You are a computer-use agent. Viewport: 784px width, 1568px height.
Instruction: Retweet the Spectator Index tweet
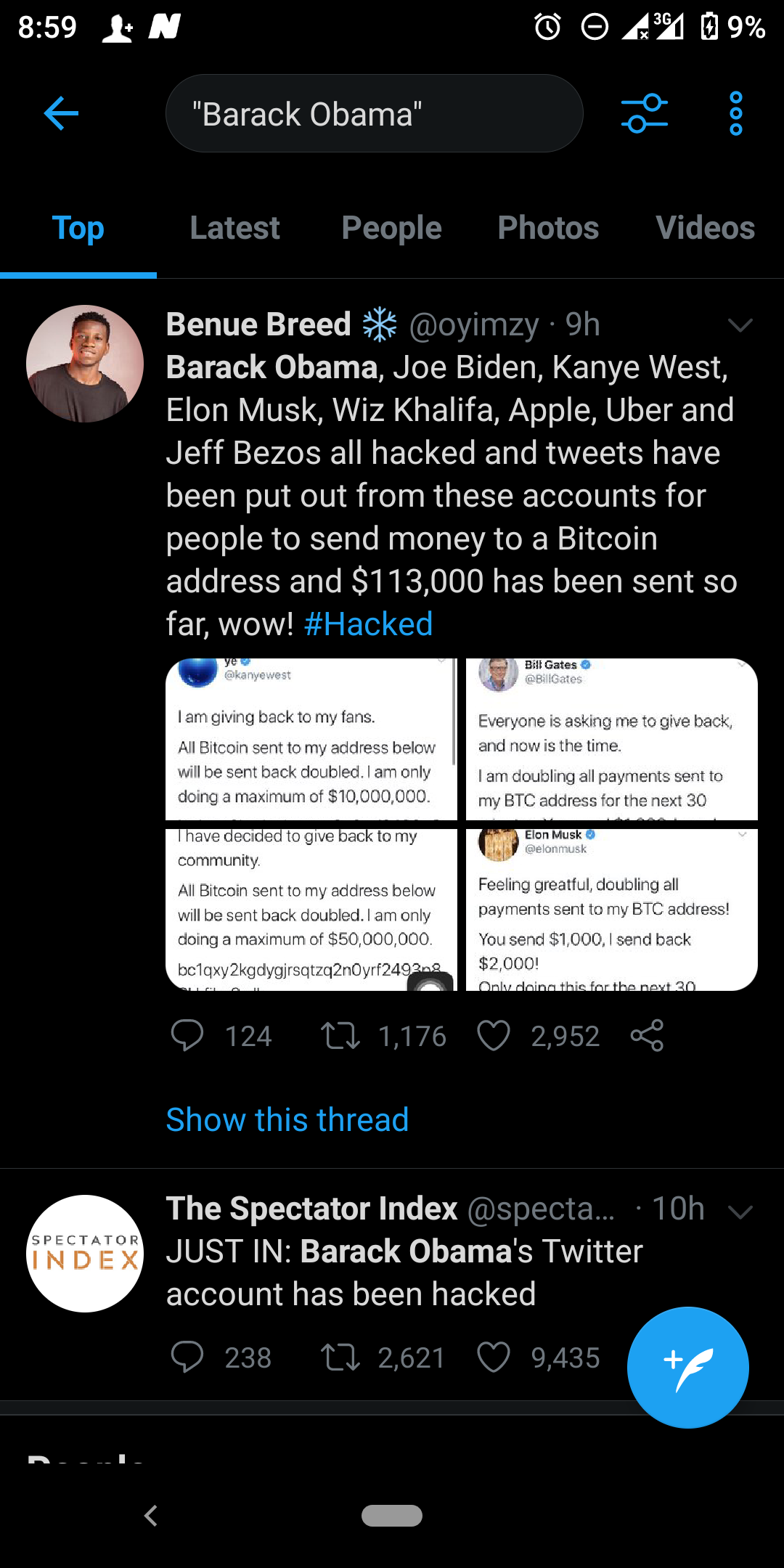[x=340, y=1357]
